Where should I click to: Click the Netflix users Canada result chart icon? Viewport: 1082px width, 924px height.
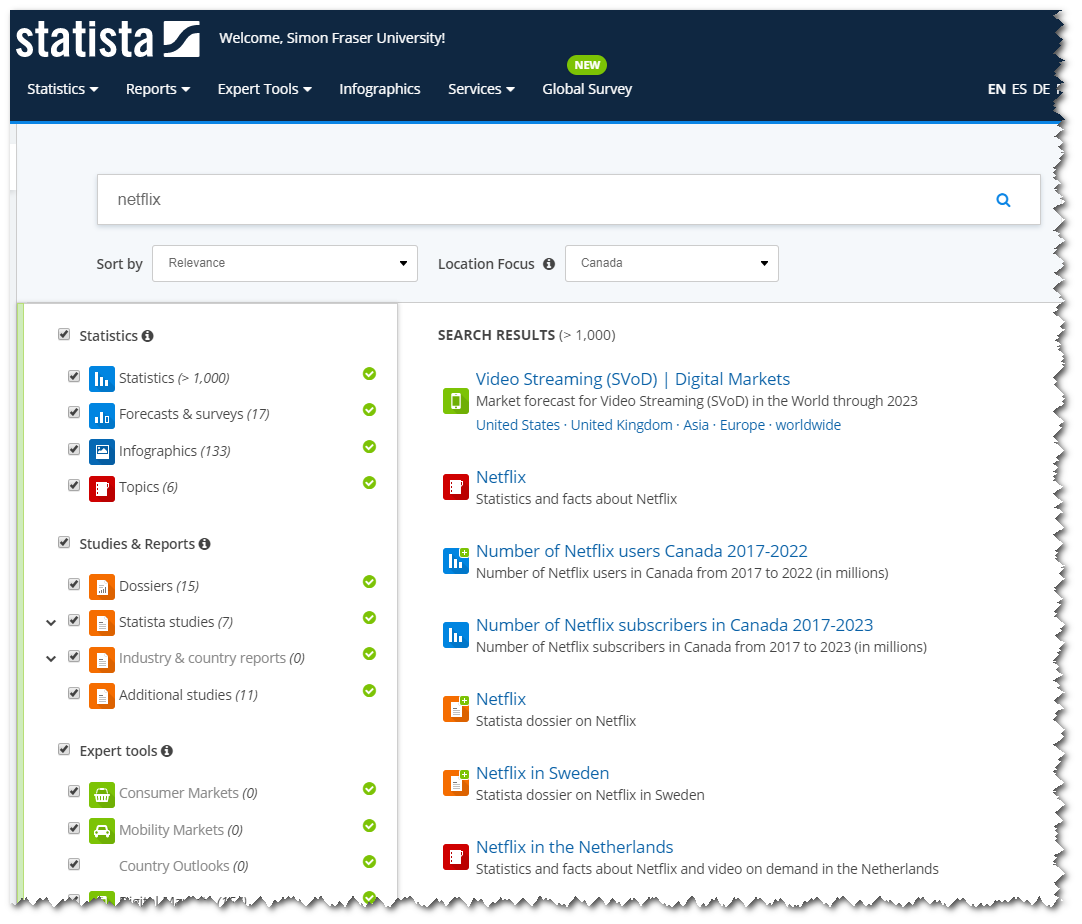(455, 560)
